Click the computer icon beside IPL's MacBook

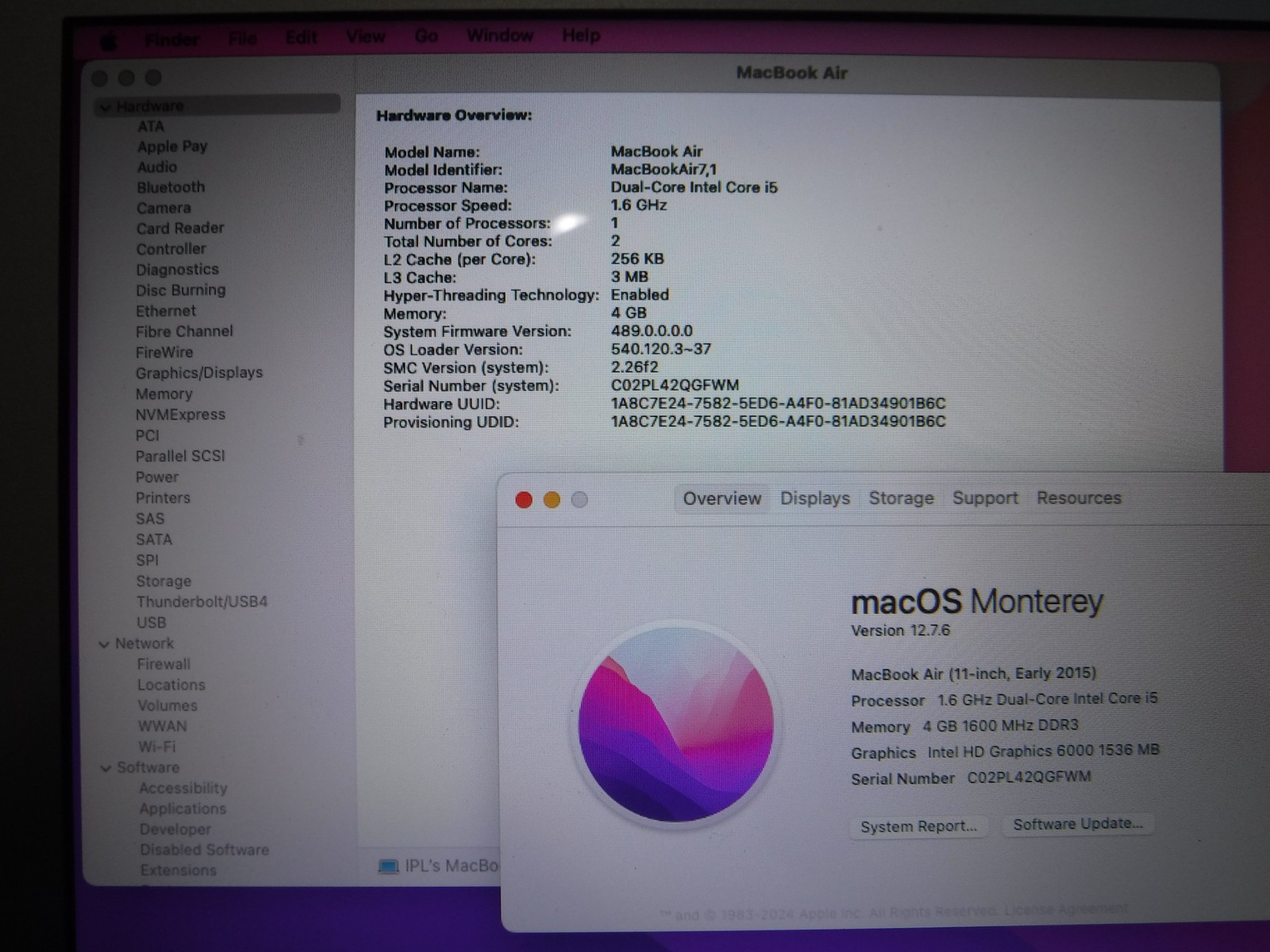point(388,866)
